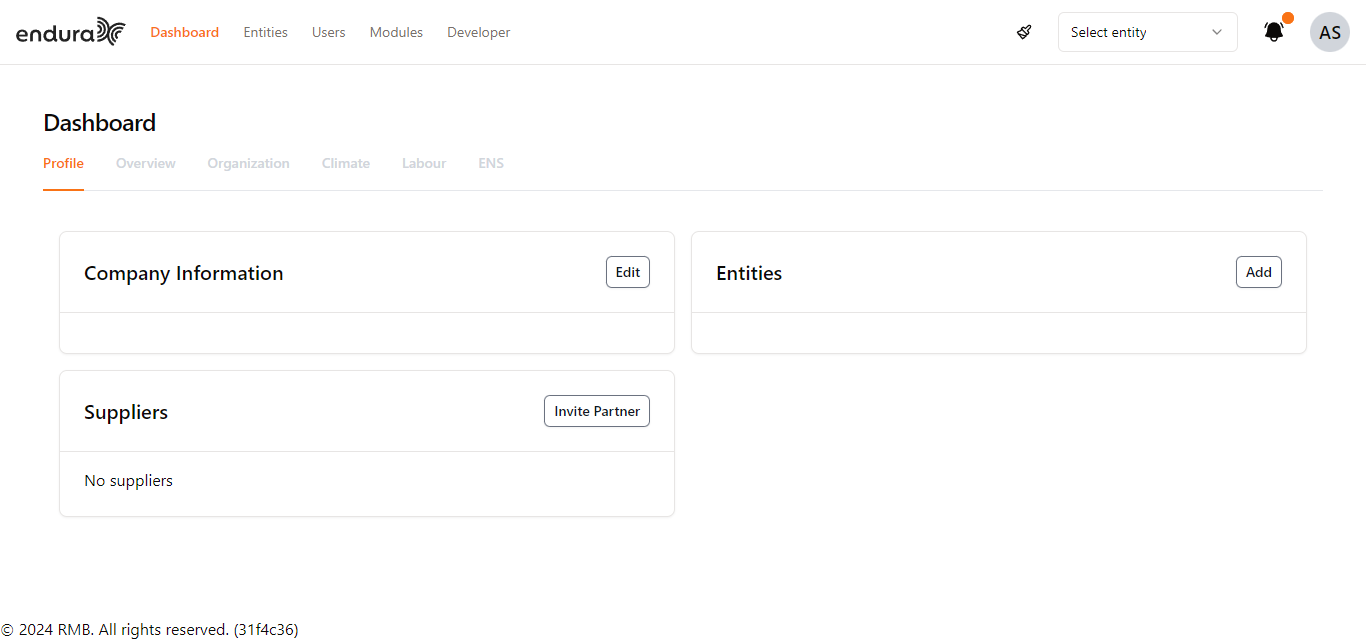Switch to the Climate tab
1366x641 pixels.
click(346, 163)
